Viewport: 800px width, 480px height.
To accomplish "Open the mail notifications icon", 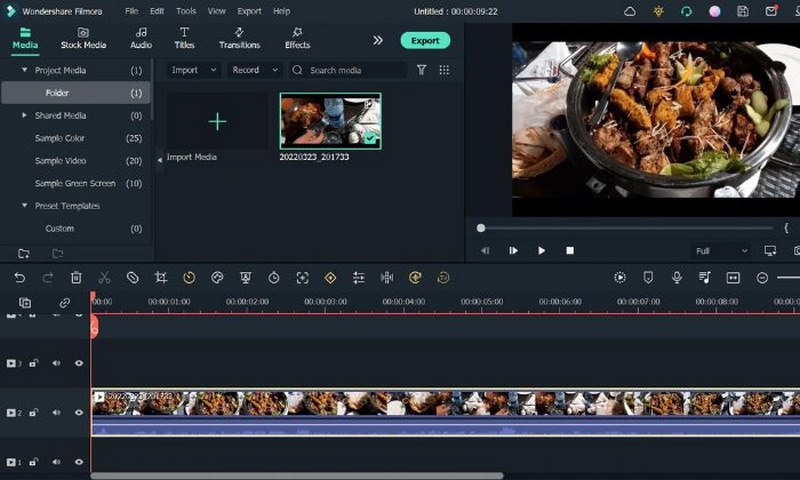I will pos(771,11).
